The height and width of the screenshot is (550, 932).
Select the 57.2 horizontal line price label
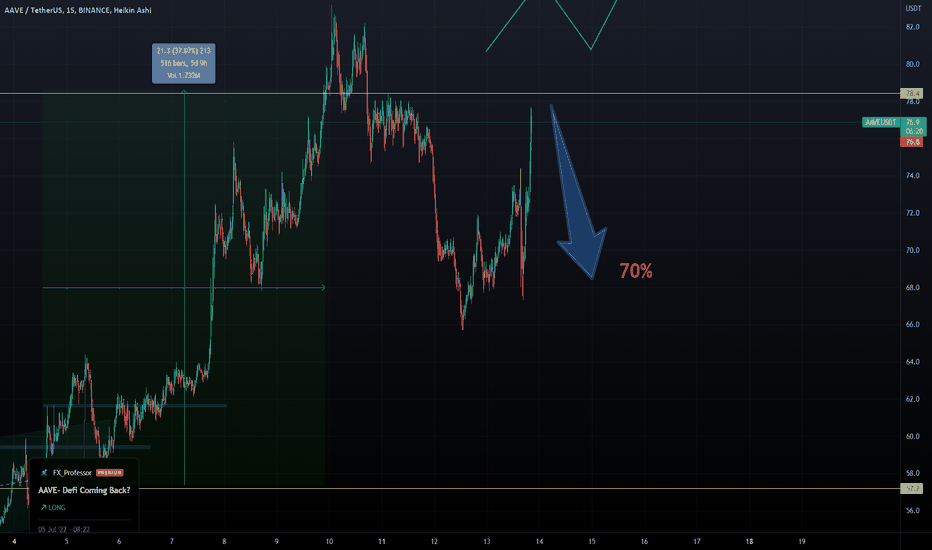tap(912, 489)
